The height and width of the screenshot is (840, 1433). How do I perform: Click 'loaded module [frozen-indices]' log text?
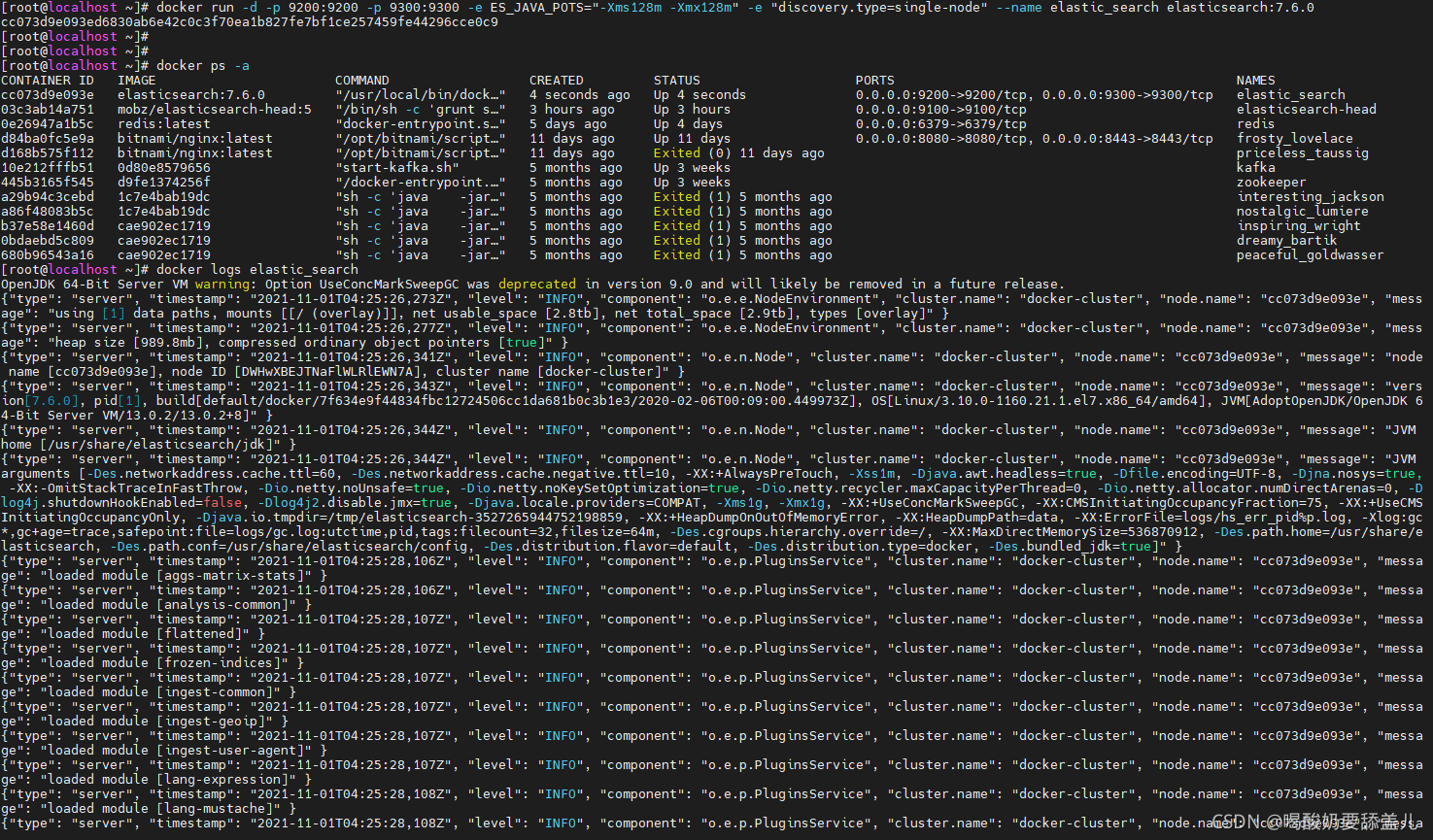coord(164,663)
